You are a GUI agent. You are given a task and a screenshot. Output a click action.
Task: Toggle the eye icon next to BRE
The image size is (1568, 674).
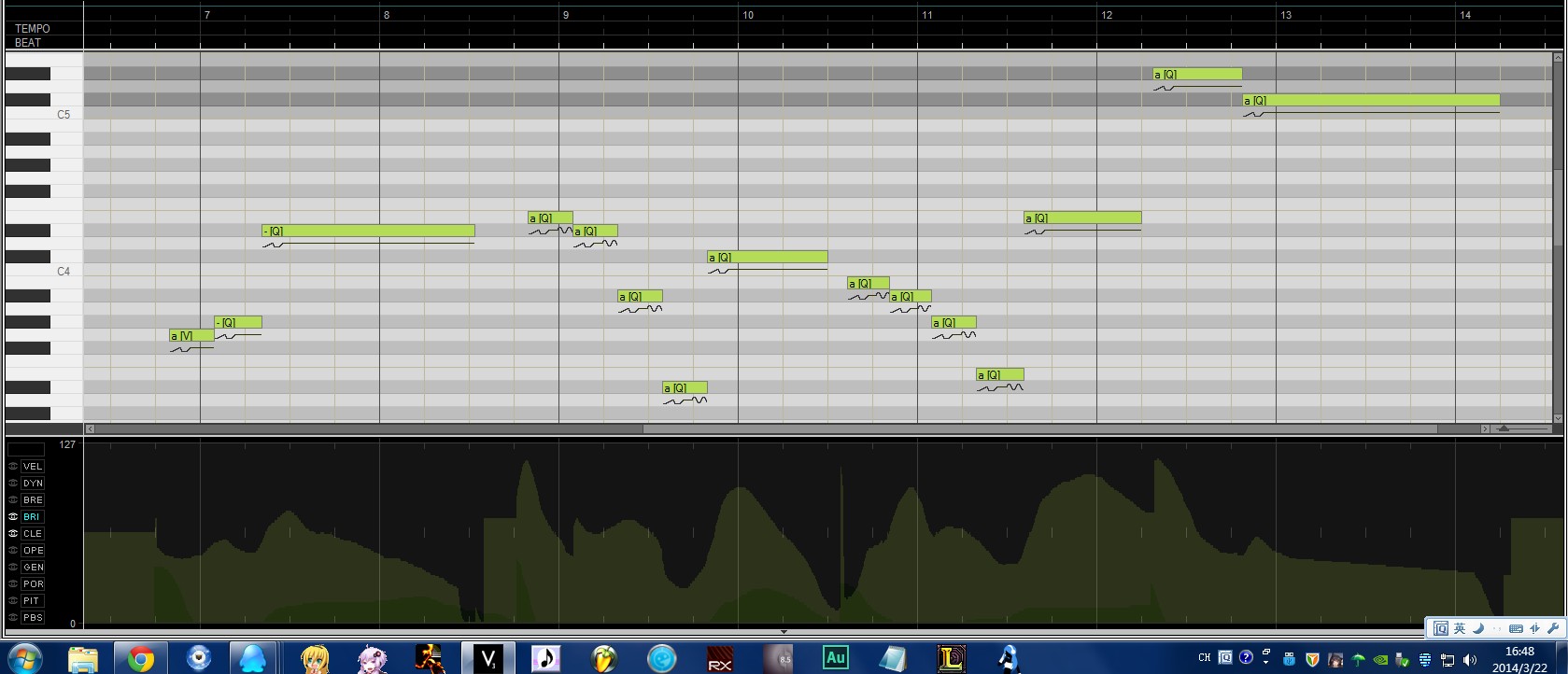[x=13, y=499]
